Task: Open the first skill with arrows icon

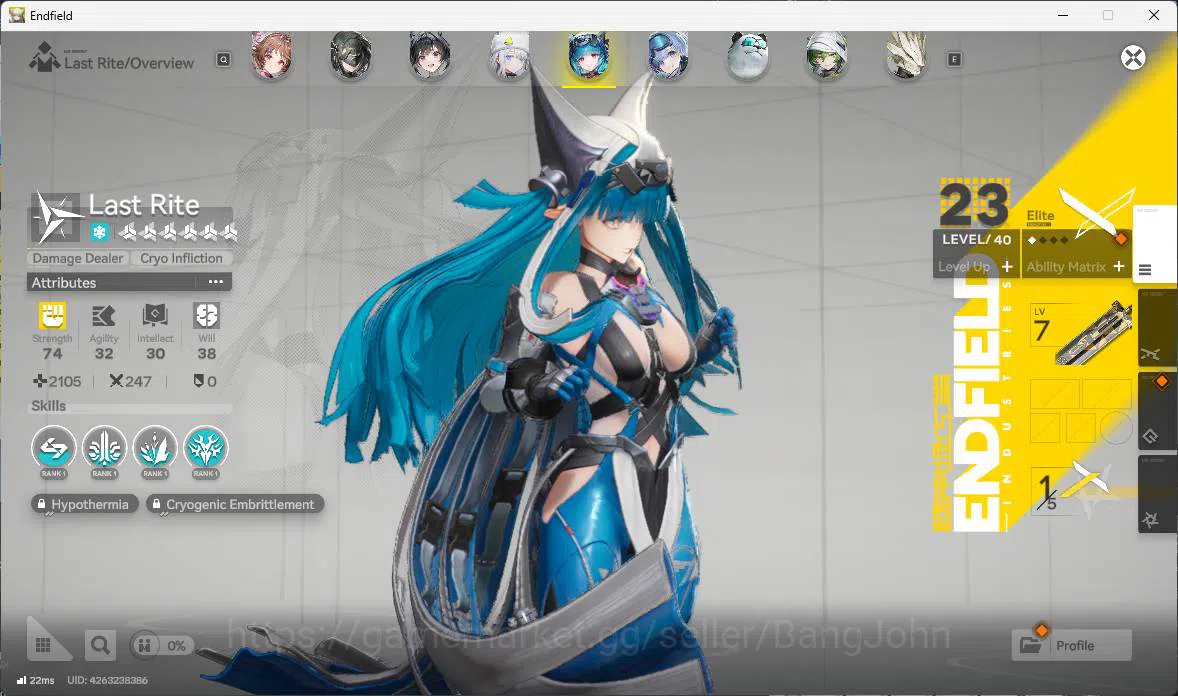Action: 53,448
